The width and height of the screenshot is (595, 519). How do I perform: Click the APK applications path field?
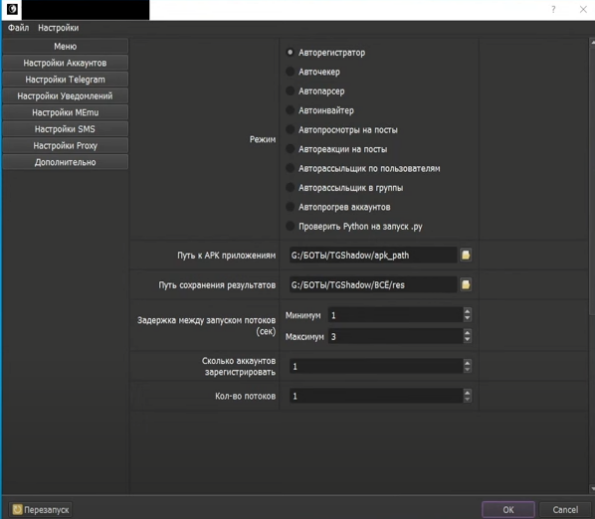click(373, 255)
